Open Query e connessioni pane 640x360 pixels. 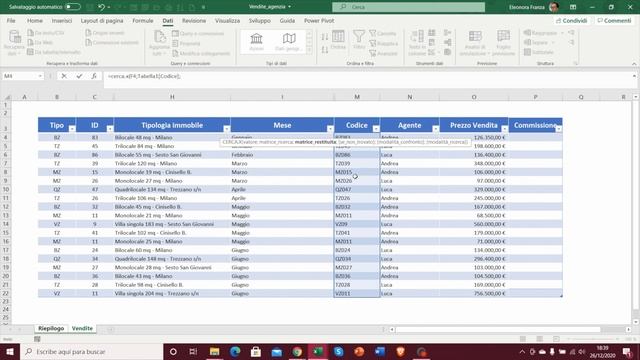coord(198,33)
